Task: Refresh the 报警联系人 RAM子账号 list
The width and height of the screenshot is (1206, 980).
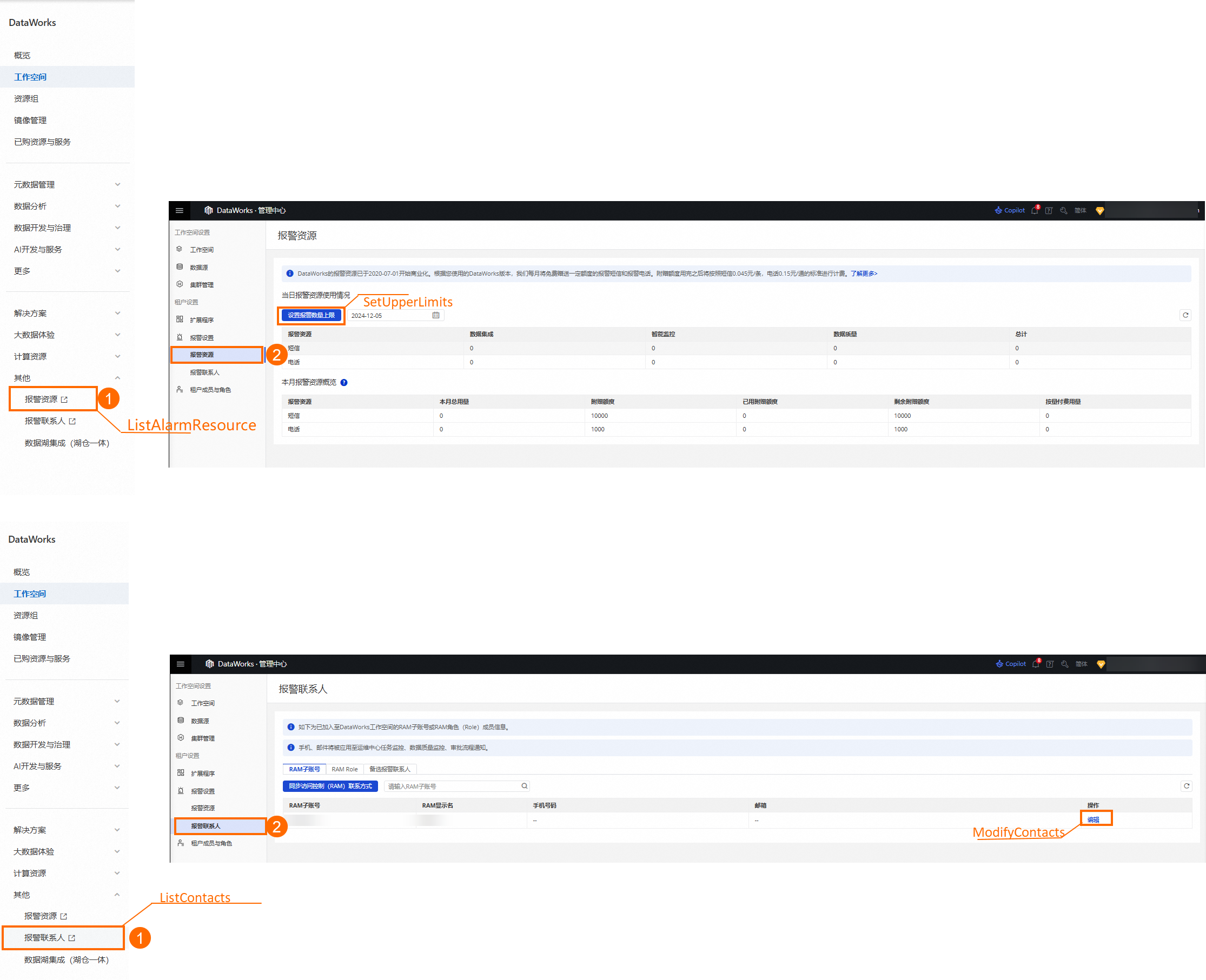Action: pos(1187,786)
